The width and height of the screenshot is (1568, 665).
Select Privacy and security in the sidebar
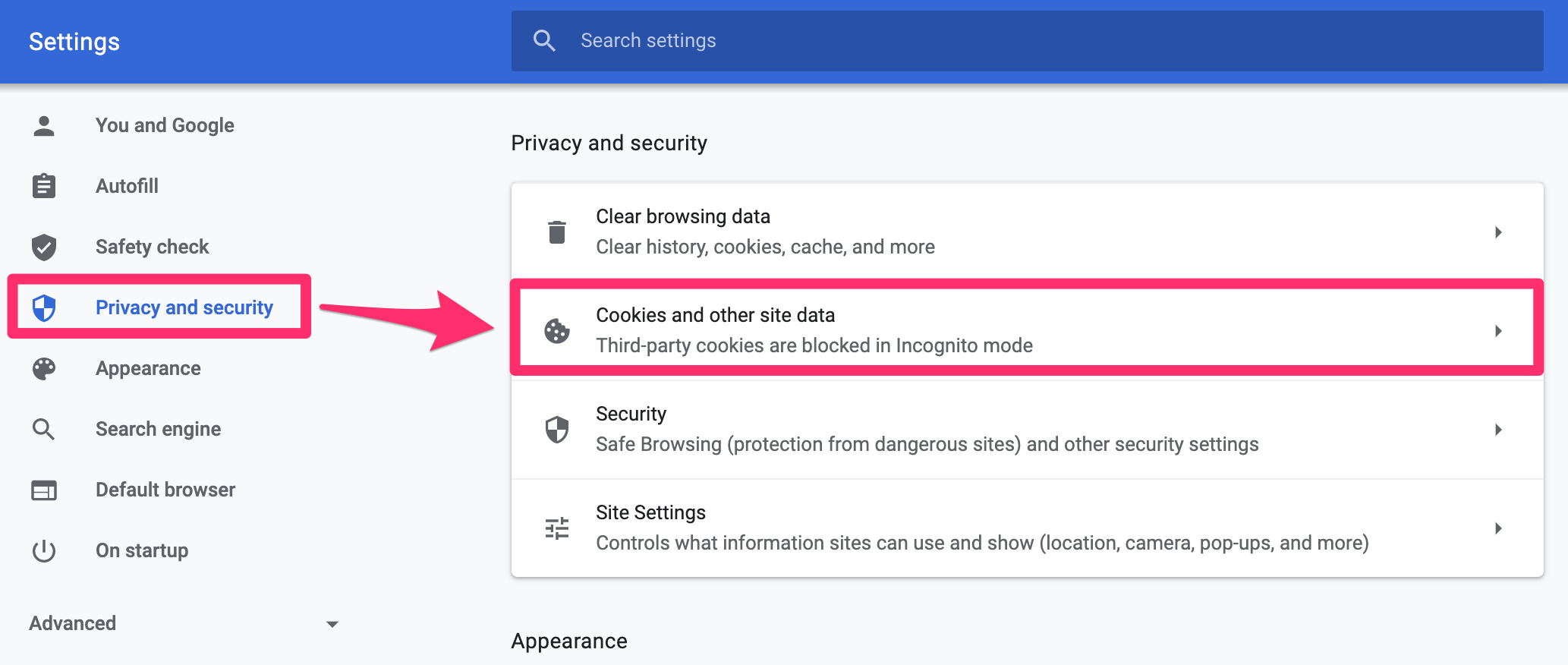pos(184,307)
